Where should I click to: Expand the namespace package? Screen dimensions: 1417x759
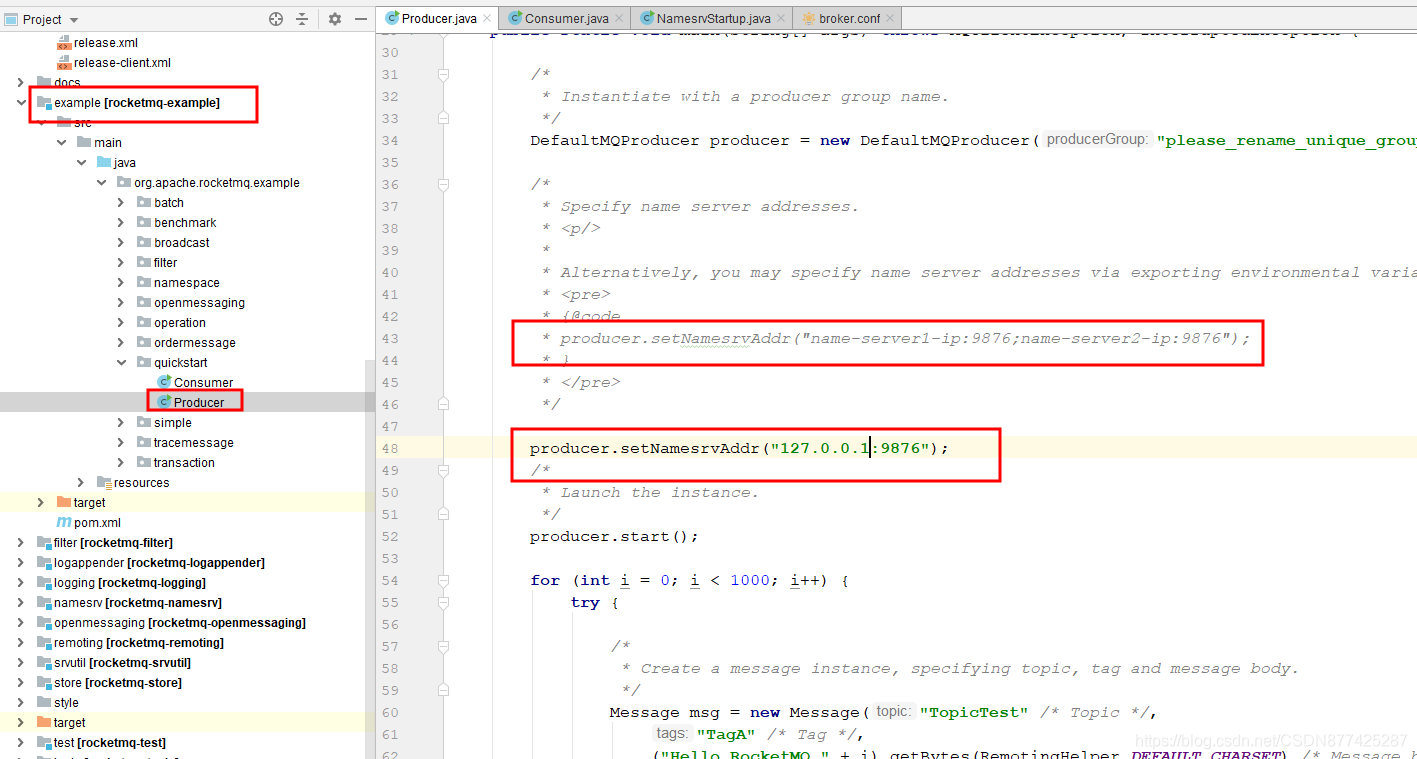(121, 282)
